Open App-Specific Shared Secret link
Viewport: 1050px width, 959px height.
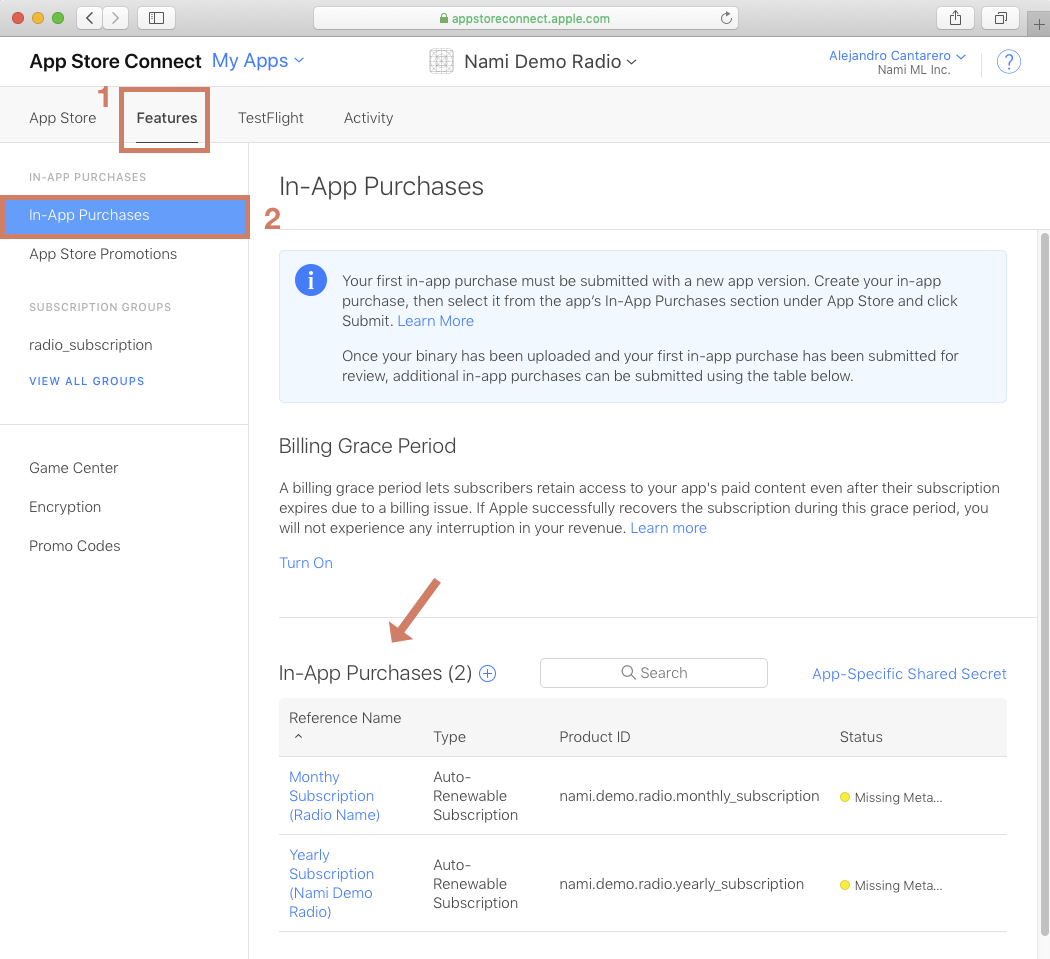tap(909, 674)
